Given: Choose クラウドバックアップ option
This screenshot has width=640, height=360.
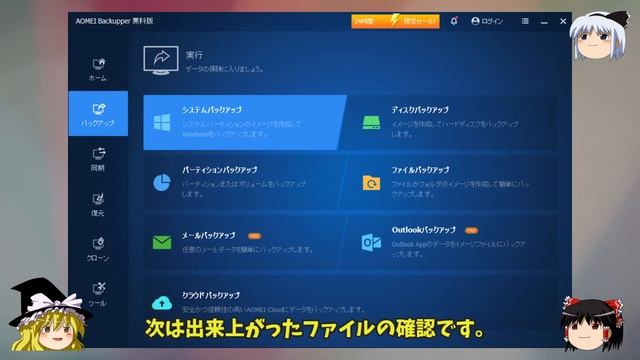Looking at the screenshot, I should tap(350, 302).
